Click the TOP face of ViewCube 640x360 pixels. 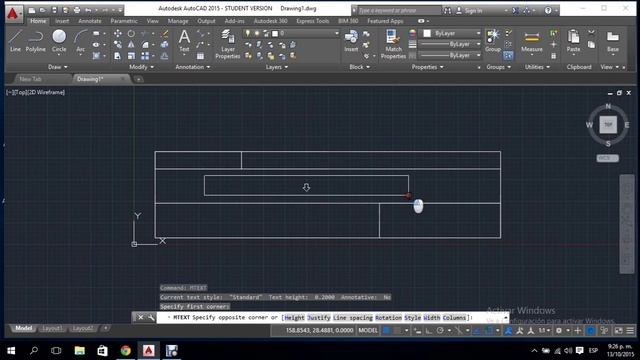point(608,125)
